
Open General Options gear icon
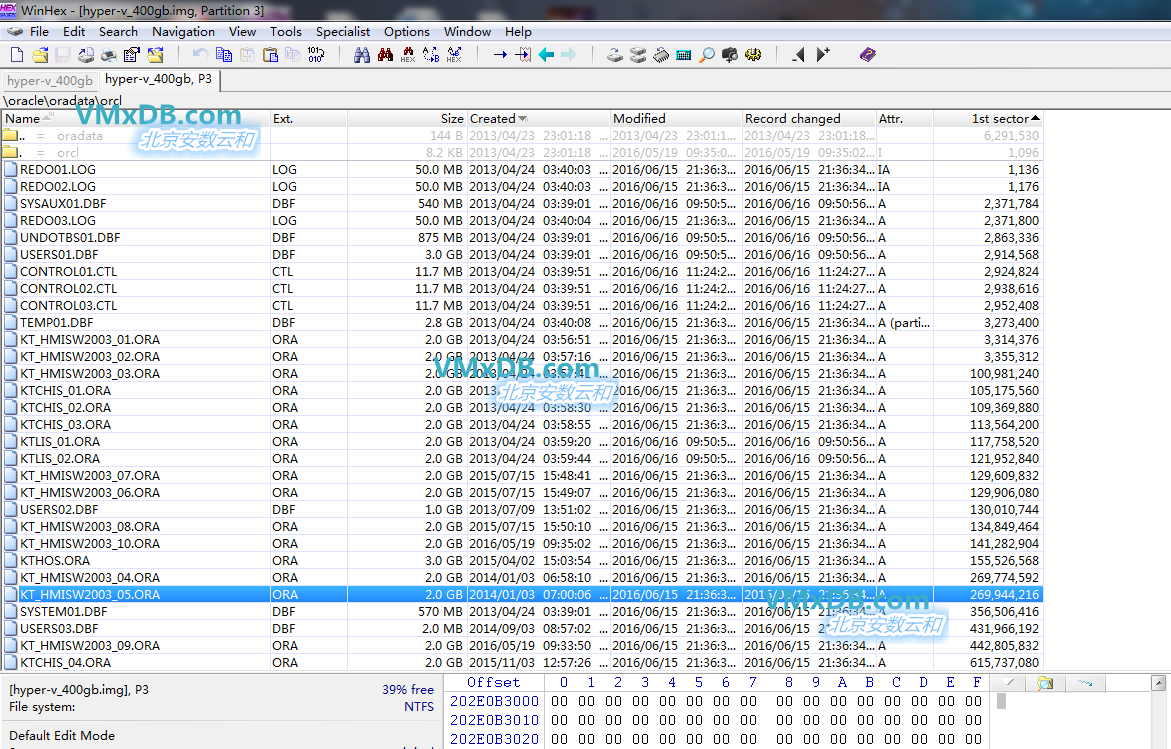(753, 55)
